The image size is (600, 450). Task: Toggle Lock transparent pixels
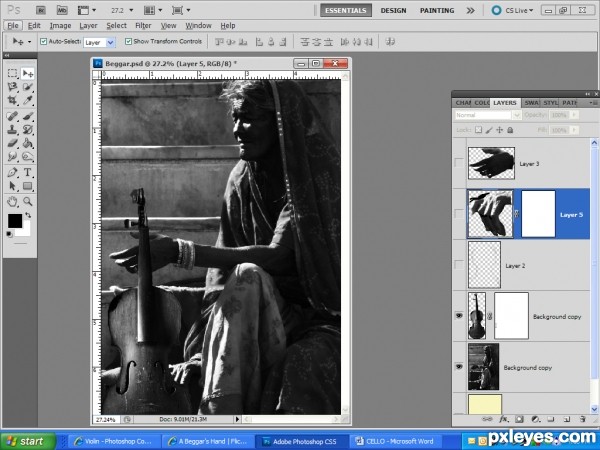478,130
